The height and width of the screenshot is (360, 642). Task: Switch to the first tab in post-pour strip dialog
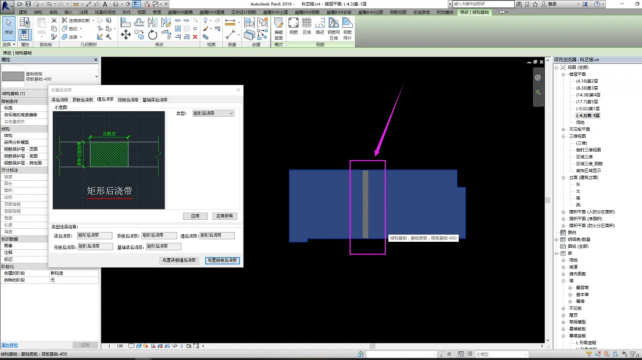pos(60,100)
